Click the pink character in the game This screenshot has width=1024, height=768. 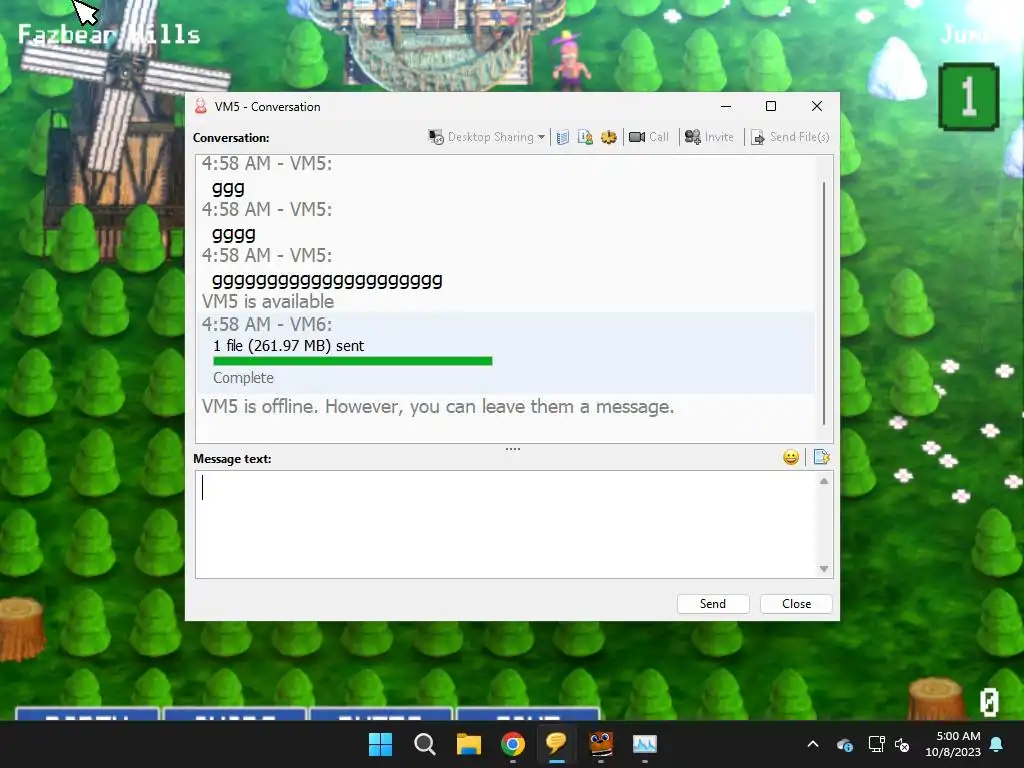coord(569,61)
